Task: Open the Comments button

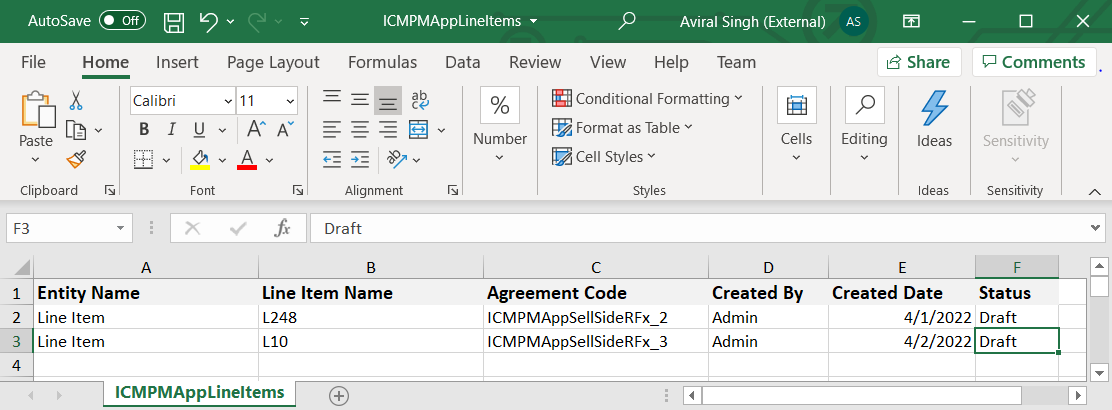Action: pos(1033,62)
